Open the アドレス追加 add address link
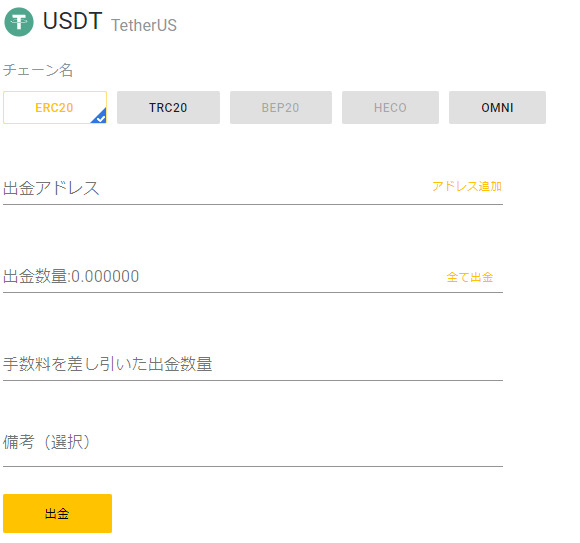This screenshot has height=543, width=580. pos(467,186)
